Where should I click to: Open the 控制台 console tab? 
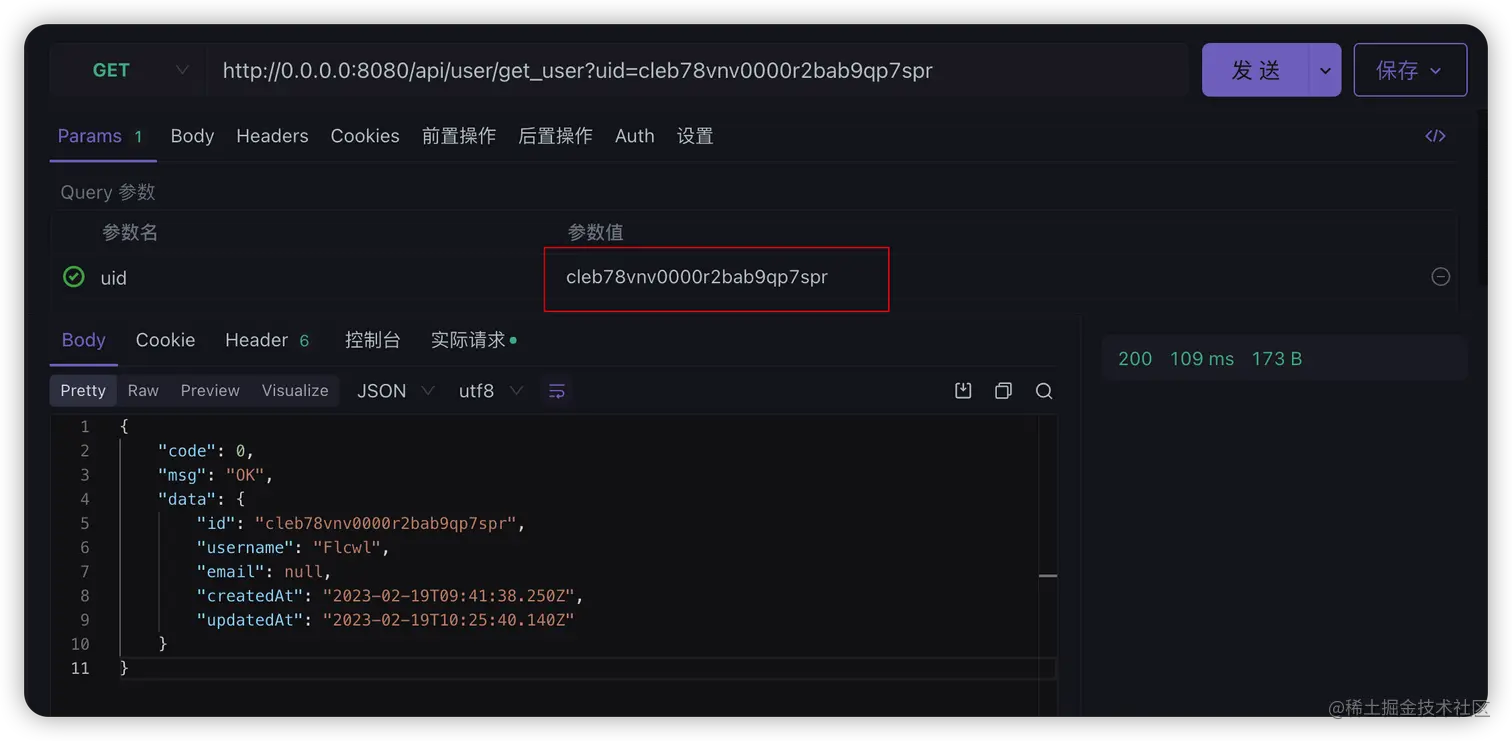[x=372, y=340]
